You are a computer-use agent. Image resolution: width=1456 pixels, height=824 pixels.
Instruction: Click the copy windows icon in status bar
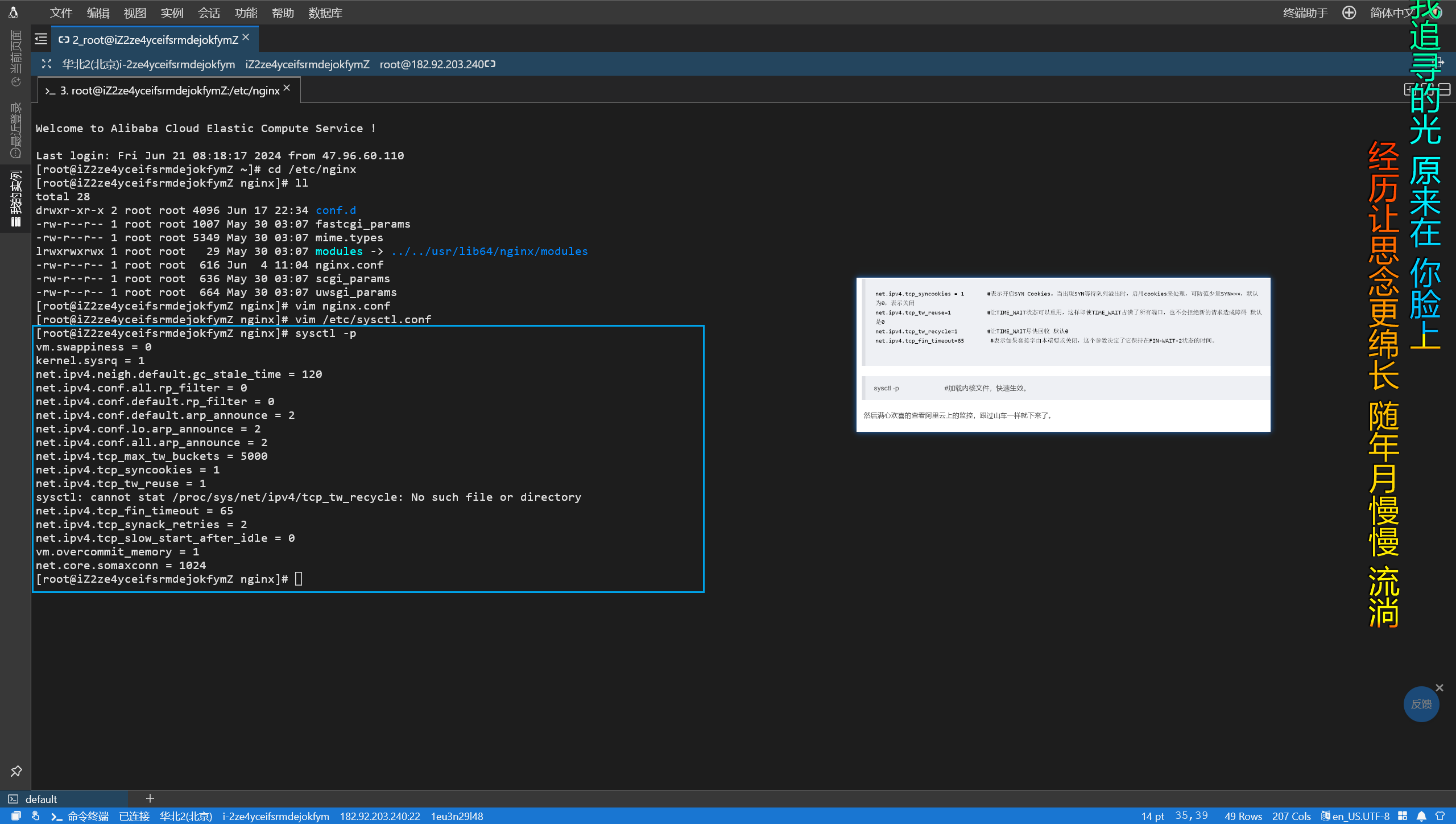click(x=16, y=816)
